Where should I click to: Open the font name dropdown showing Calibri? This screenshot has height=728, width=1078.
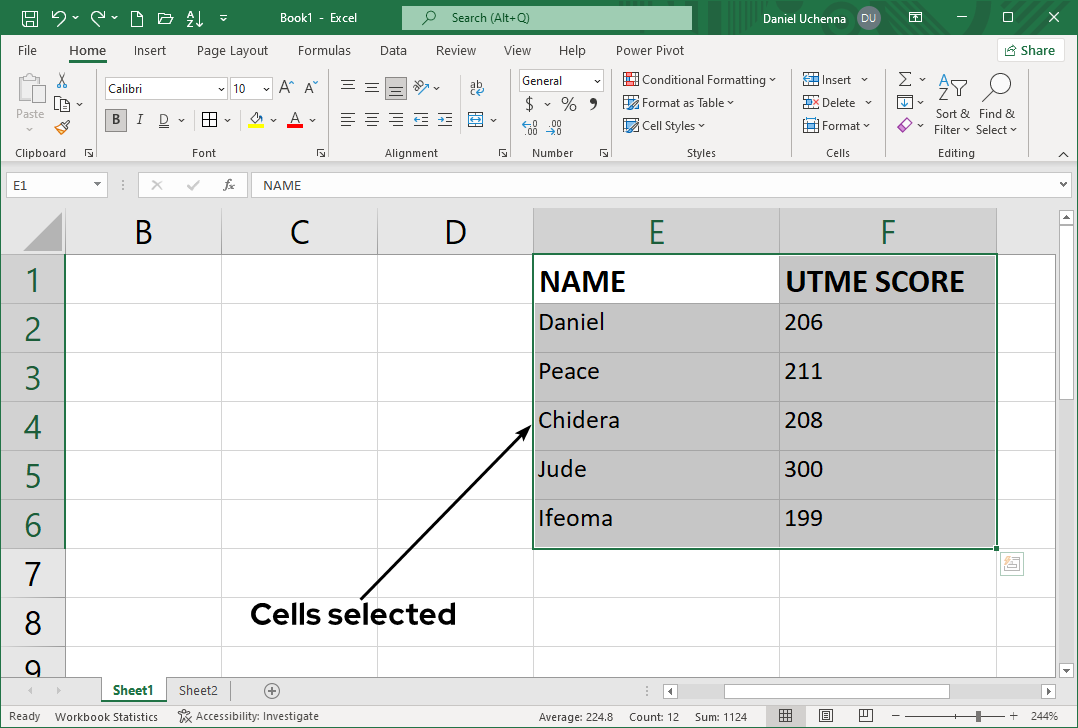(221, 89)
